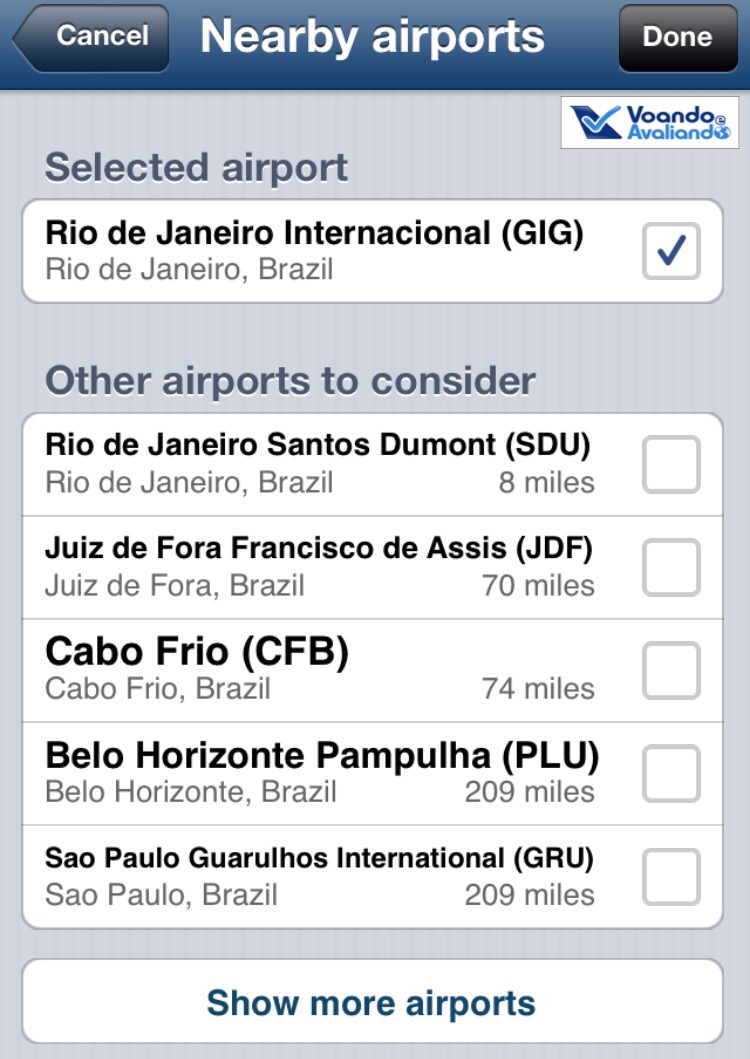Choose Juiz de Fora Francisco de Assis title
Image resolution: width=750 pixels, height=1059 pixels.
tap(319, 548)
